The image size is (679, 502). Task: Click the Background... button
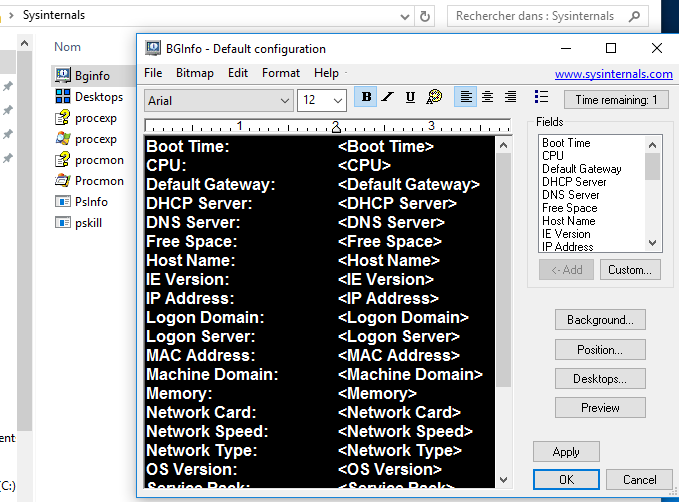coord(600,320)
